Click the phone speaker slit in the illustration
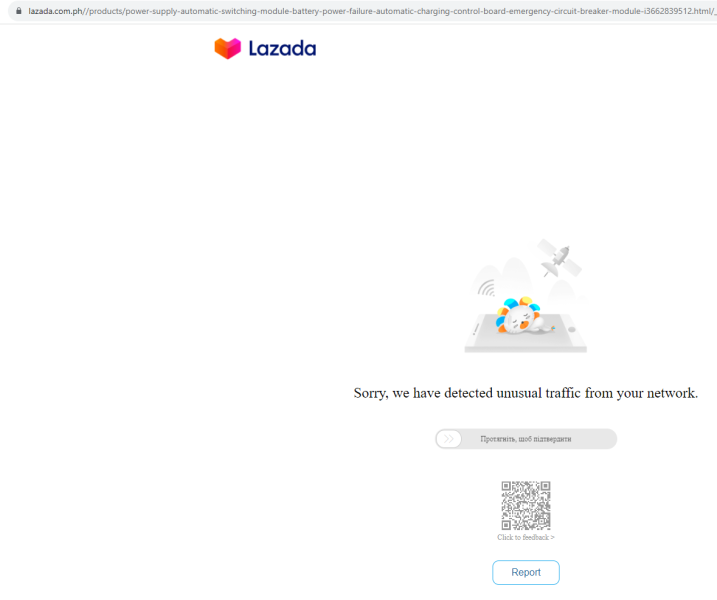Image resolution: width=717 pixels, height=600 pixels. click(x=476, y=328)
